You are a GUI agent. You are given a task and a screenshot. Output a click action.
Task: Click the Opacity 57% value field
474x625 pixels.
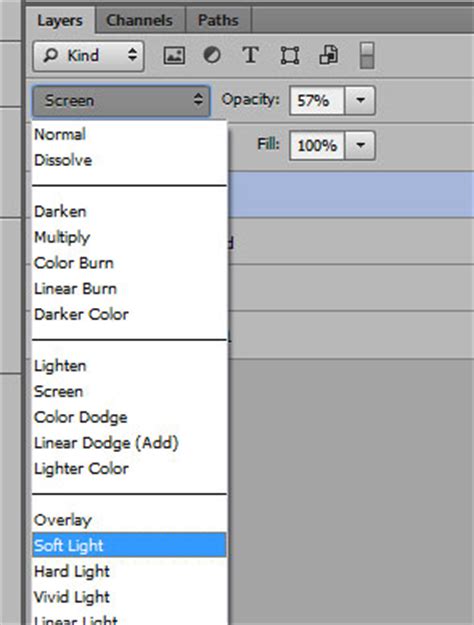click(x=317, y=100)
